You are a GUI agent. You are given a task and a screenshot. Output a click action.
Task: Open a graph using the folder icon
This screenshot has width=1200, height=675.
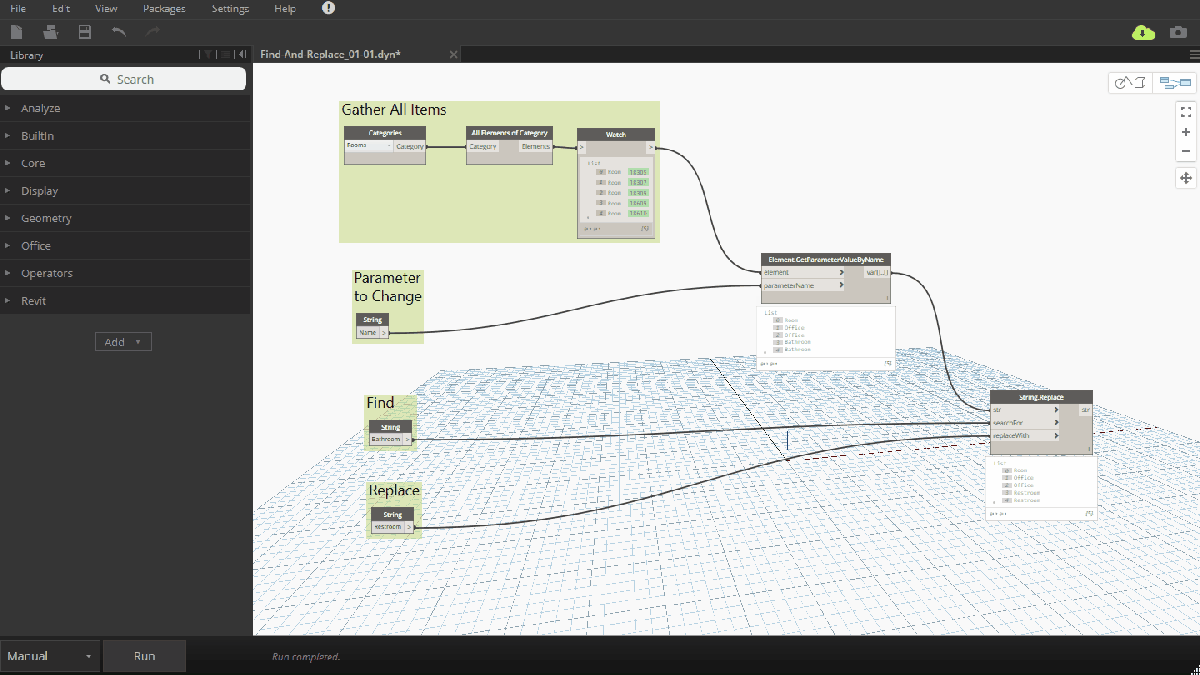[49, 31]
